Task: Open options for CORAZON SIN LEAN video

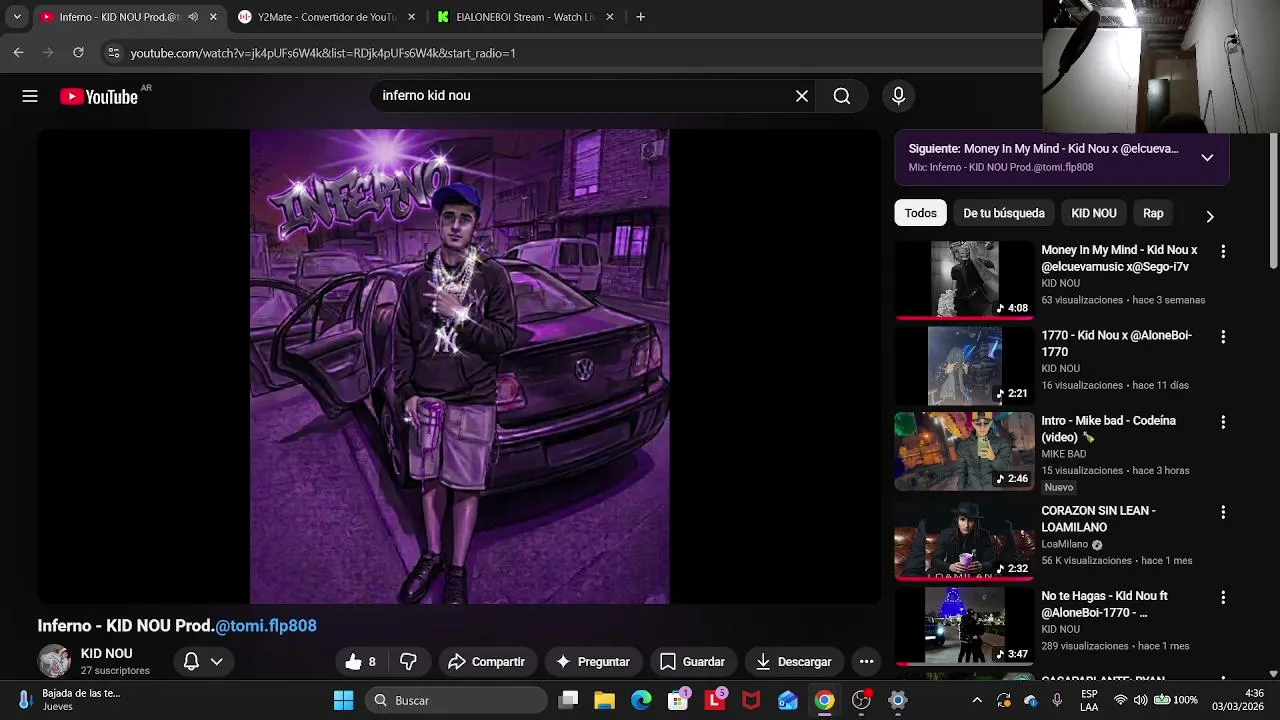Action: click(x=1222, y=512)
